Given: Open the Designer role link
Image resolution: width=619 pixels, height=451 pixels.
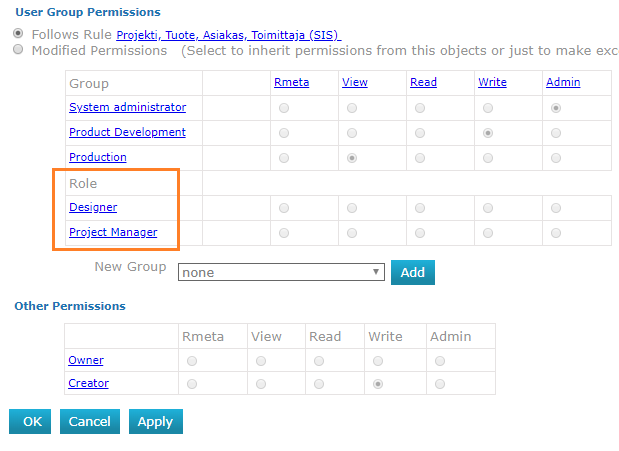Looking at the screenshot, I should [93, 207].
